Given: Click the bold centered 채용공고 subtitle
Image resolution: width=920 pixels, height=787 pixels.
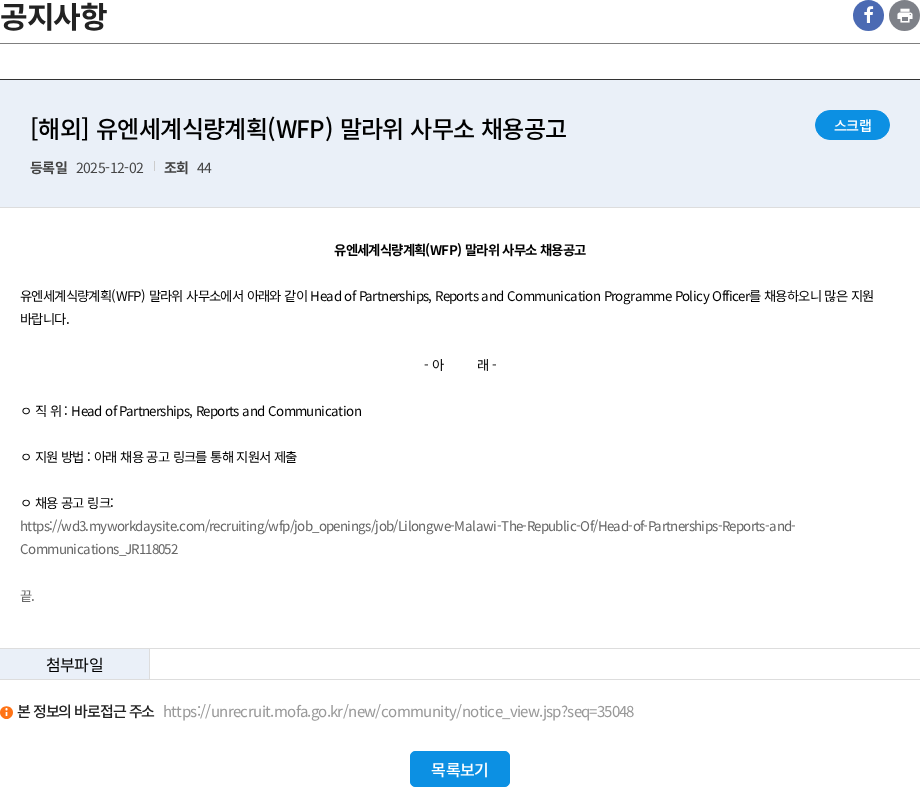Looking at the screenshot, I should pyautogui.click(x=460, y=250).
